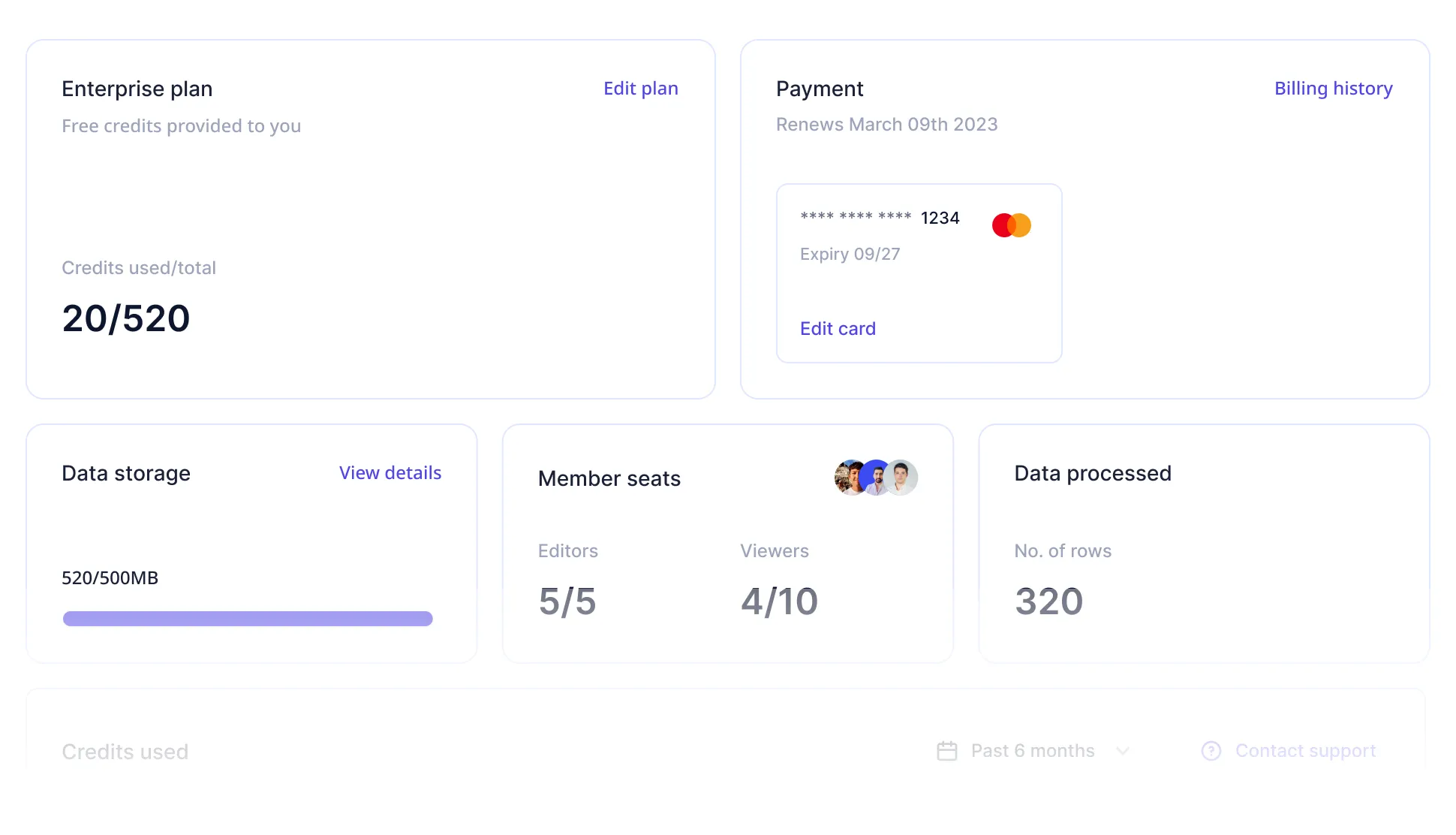The image size is (1456, 835).
Task: Click Contact support
Action: pyautogui.click(x=1305, y=751)
